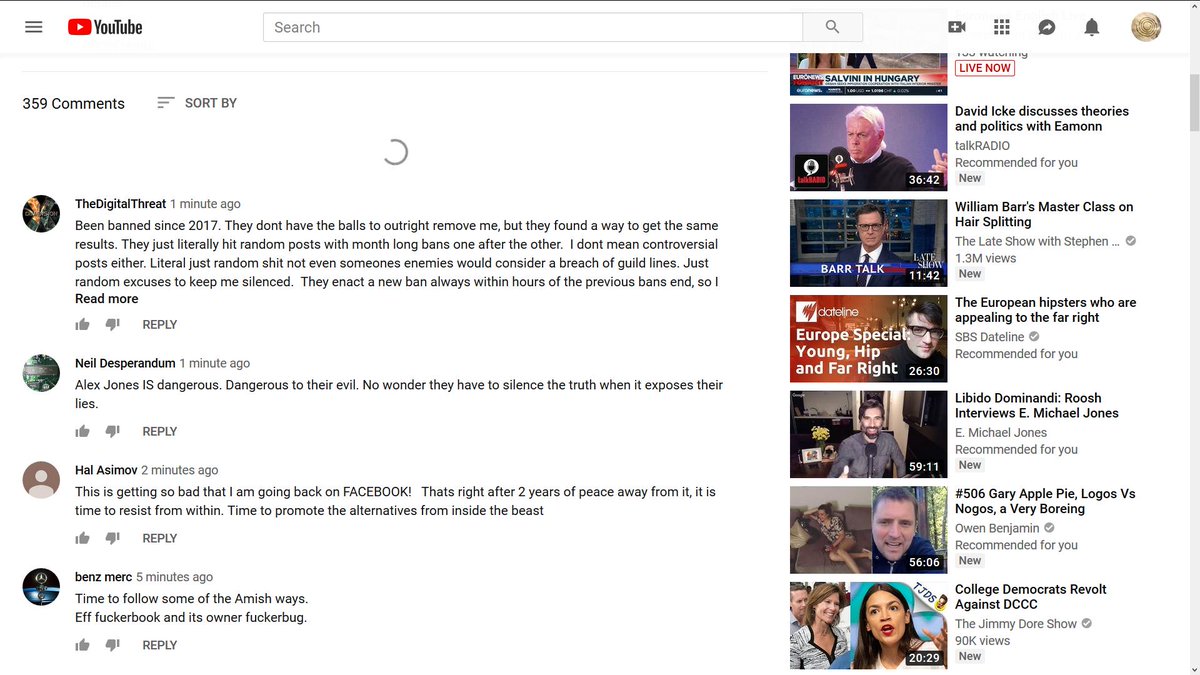The width and height of the screenshot is (1200, 675).
Task: Open Hal Asimov's profile avatar
Action: tap(41, 480)
